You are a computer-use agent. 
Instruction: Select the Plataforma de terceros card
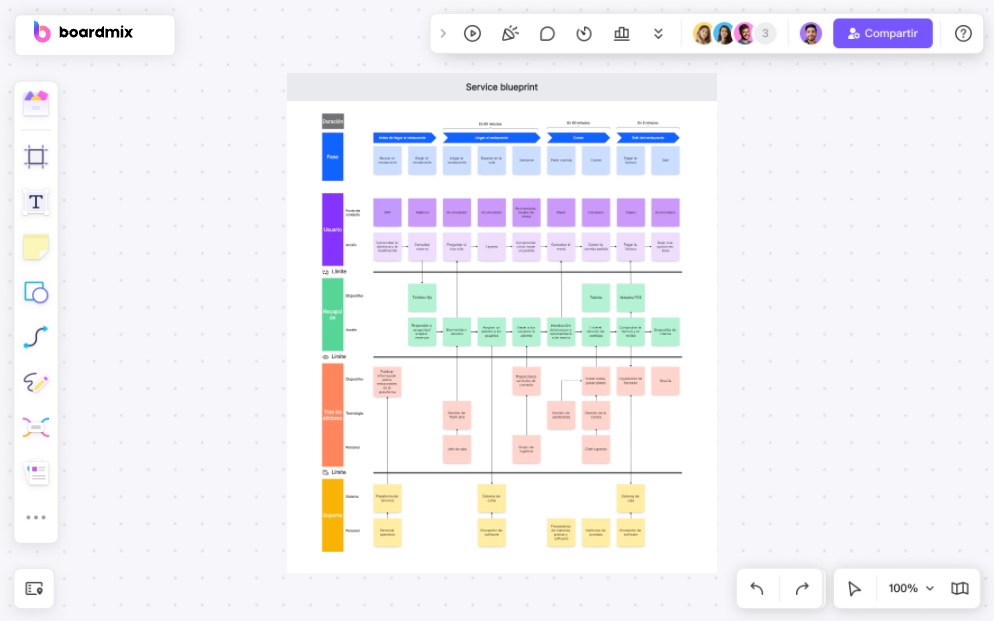point(387,498)
